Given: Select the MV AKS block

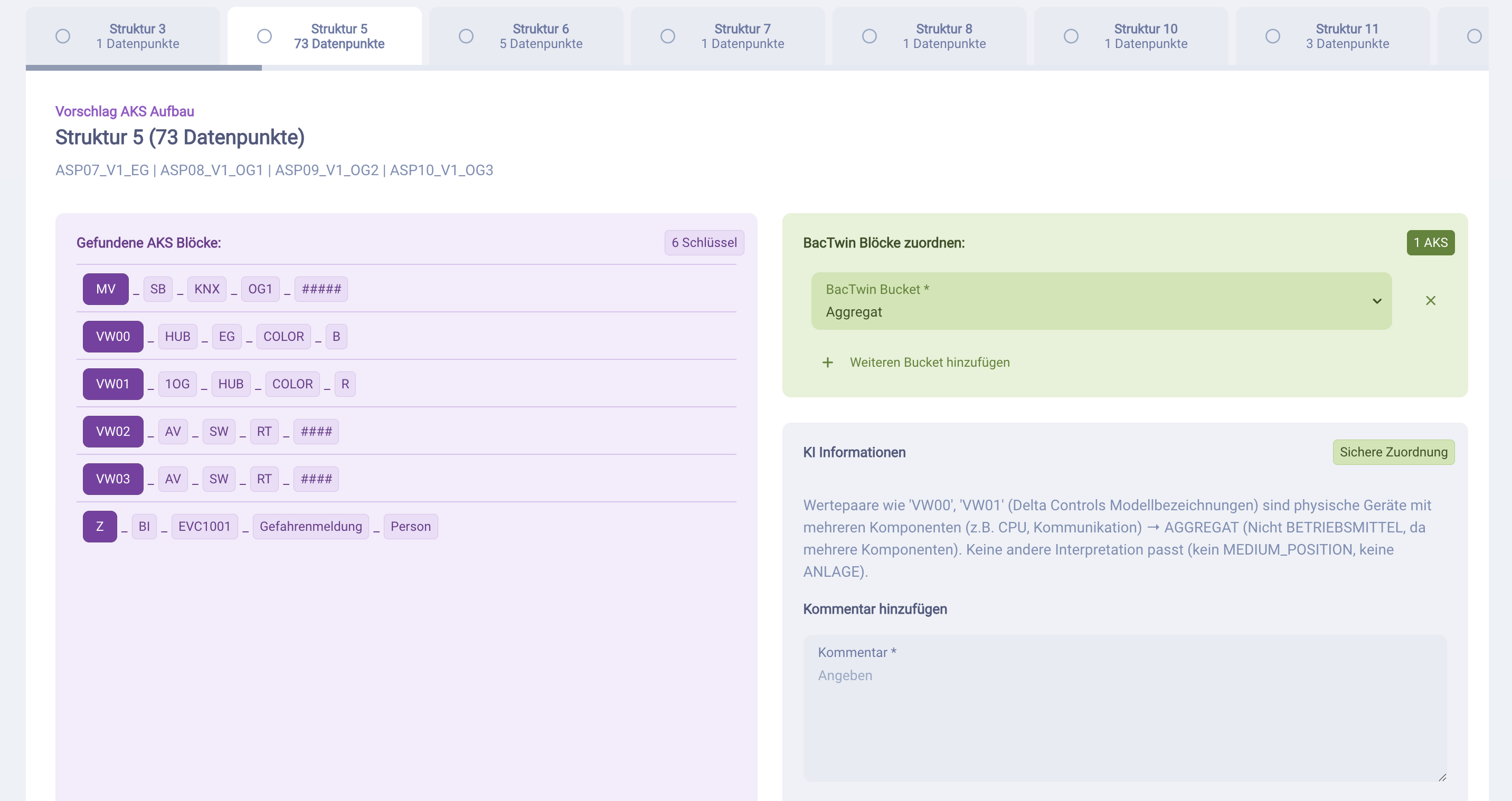Looking at the screenshot, I should (106, 289).
